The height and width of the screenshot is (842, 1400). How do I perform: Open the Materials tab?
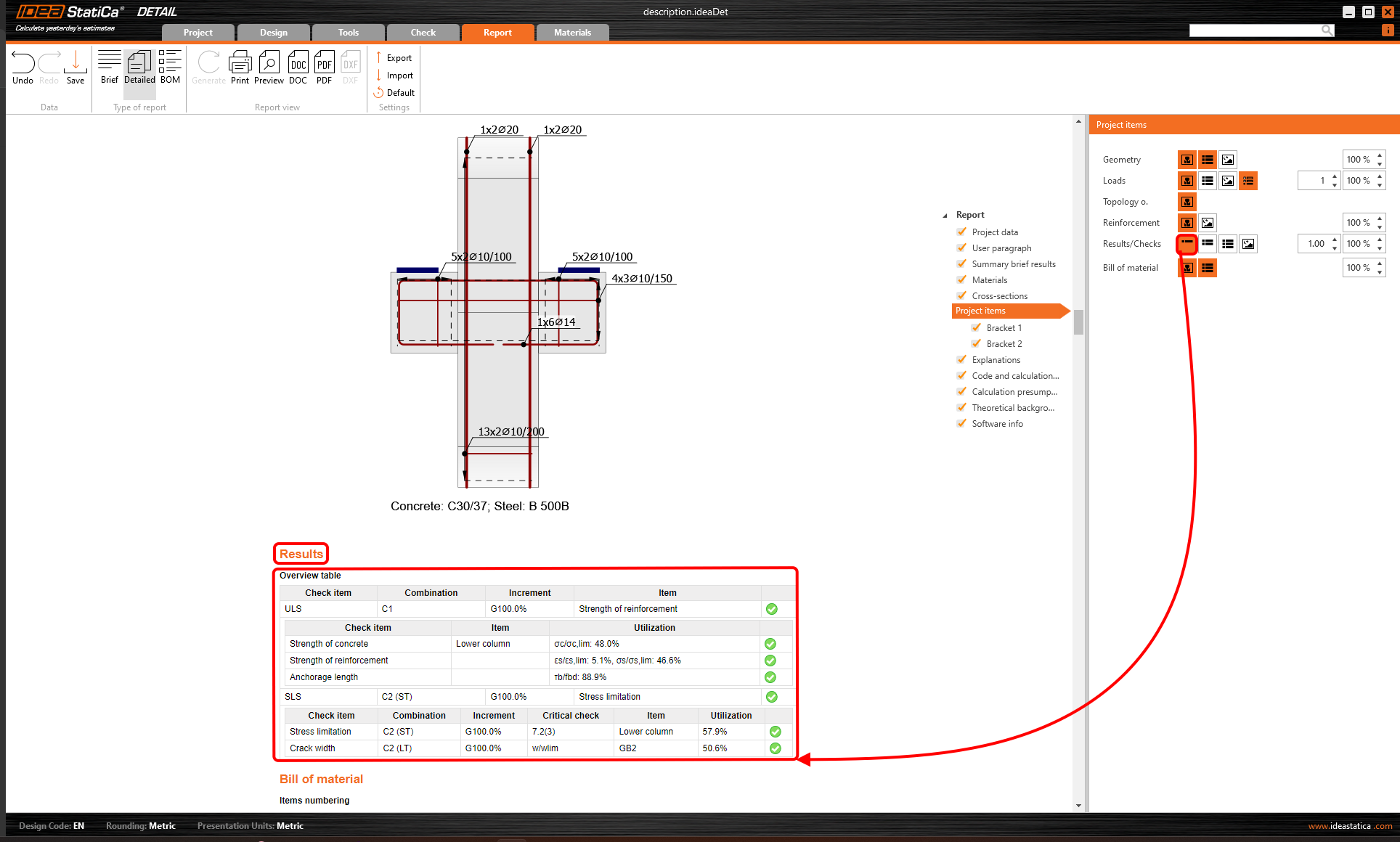572,33
